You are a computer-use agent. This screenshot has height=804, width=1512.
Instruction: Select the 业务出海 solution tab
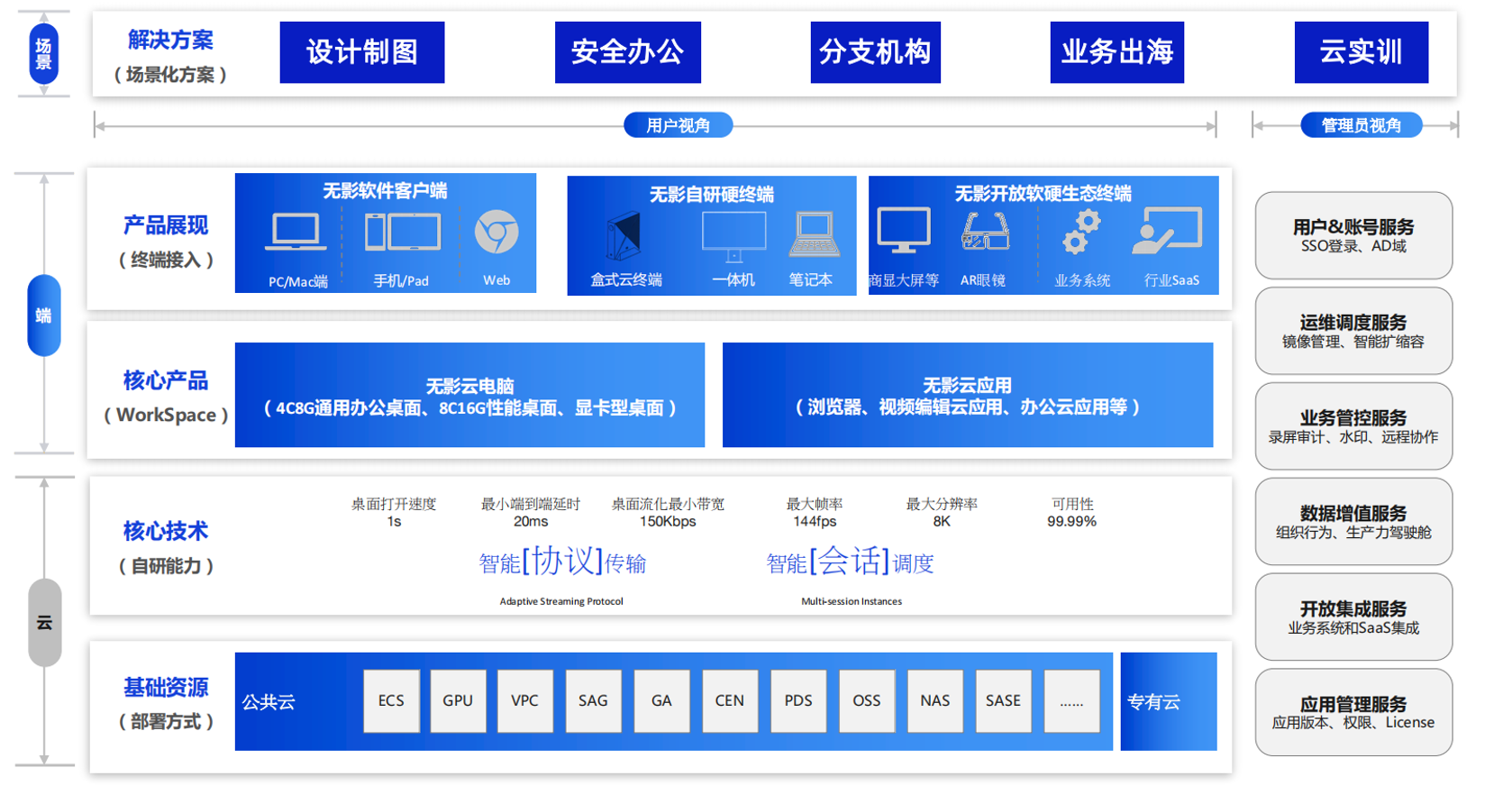(x=1116, y=52)
